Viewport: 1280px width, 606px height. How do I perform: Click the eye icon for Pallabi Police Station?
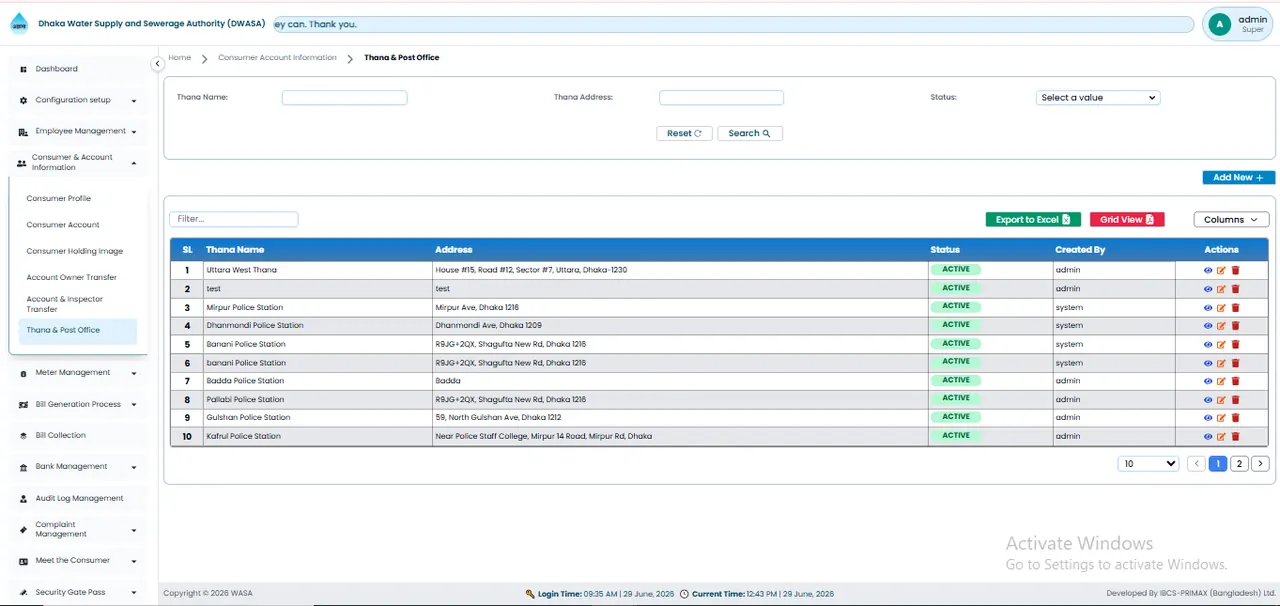coord(1208,400)
